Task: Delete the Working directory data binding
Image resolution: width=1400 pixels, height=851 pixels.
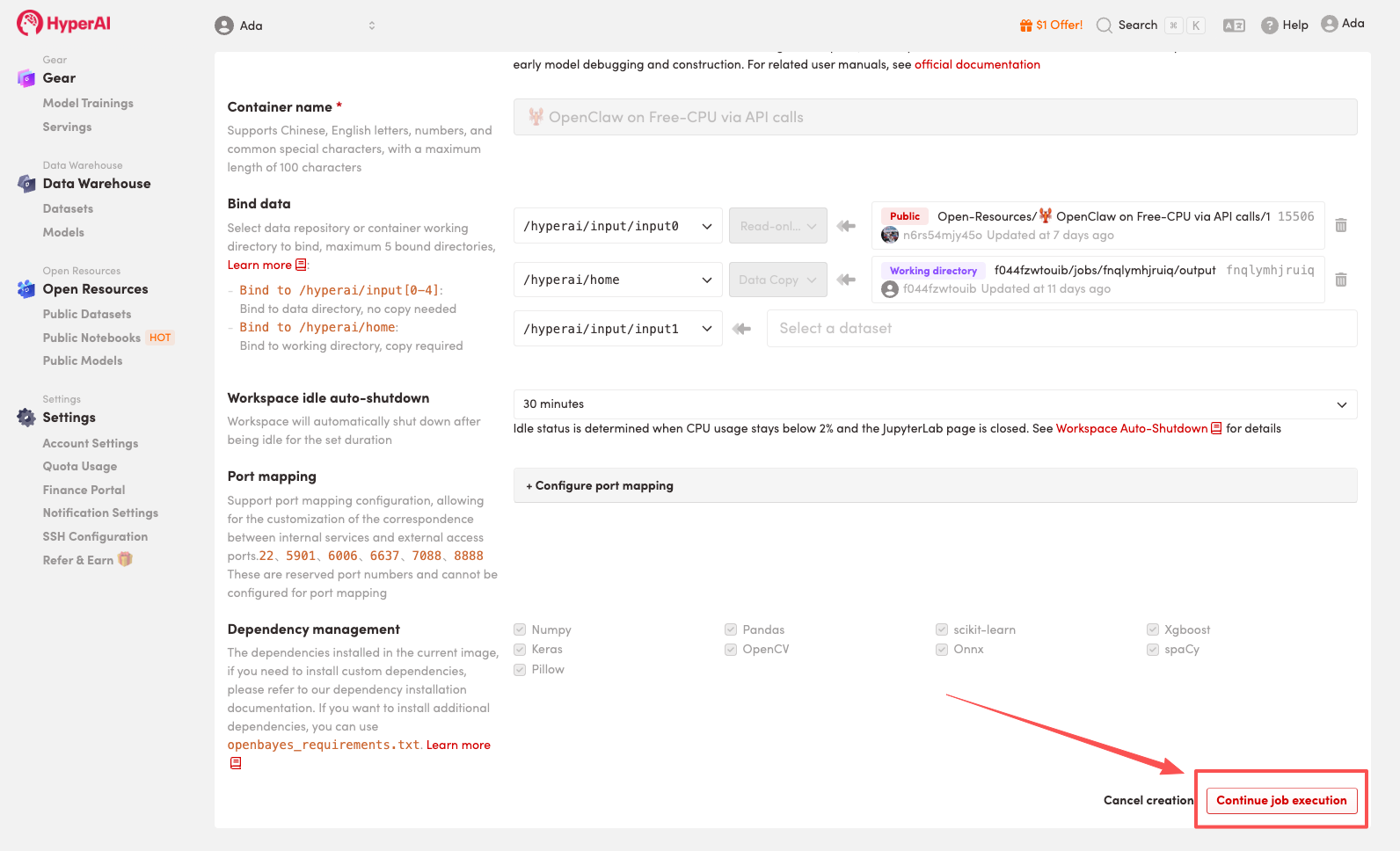Action: click(x=1340, y=280)
